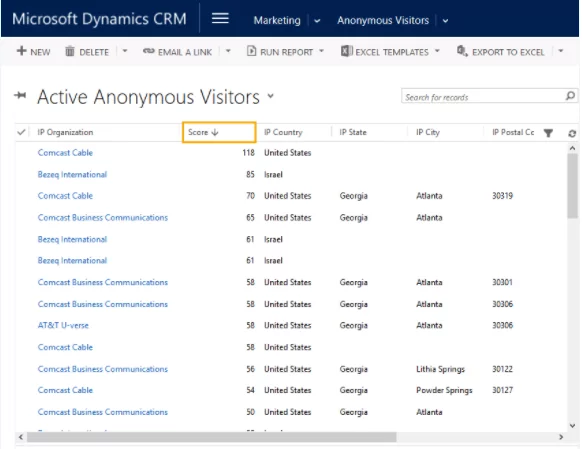
Task: Sort by the IP State column header
Action: 353,132
